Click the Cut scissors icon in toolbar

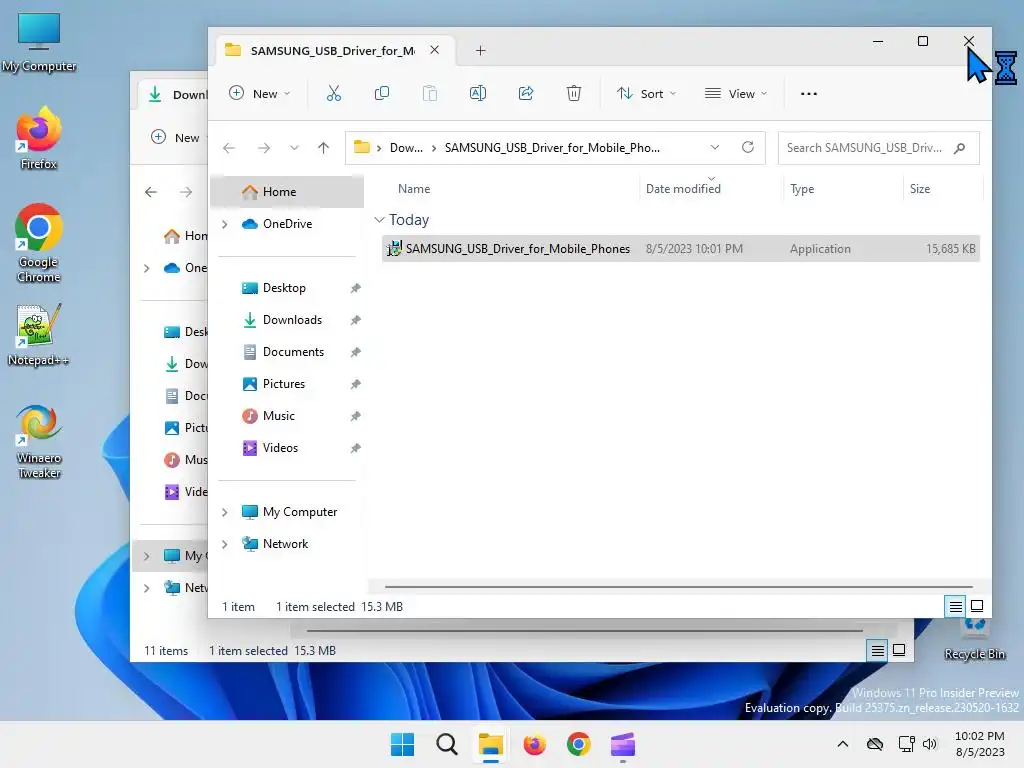[334, 93]
